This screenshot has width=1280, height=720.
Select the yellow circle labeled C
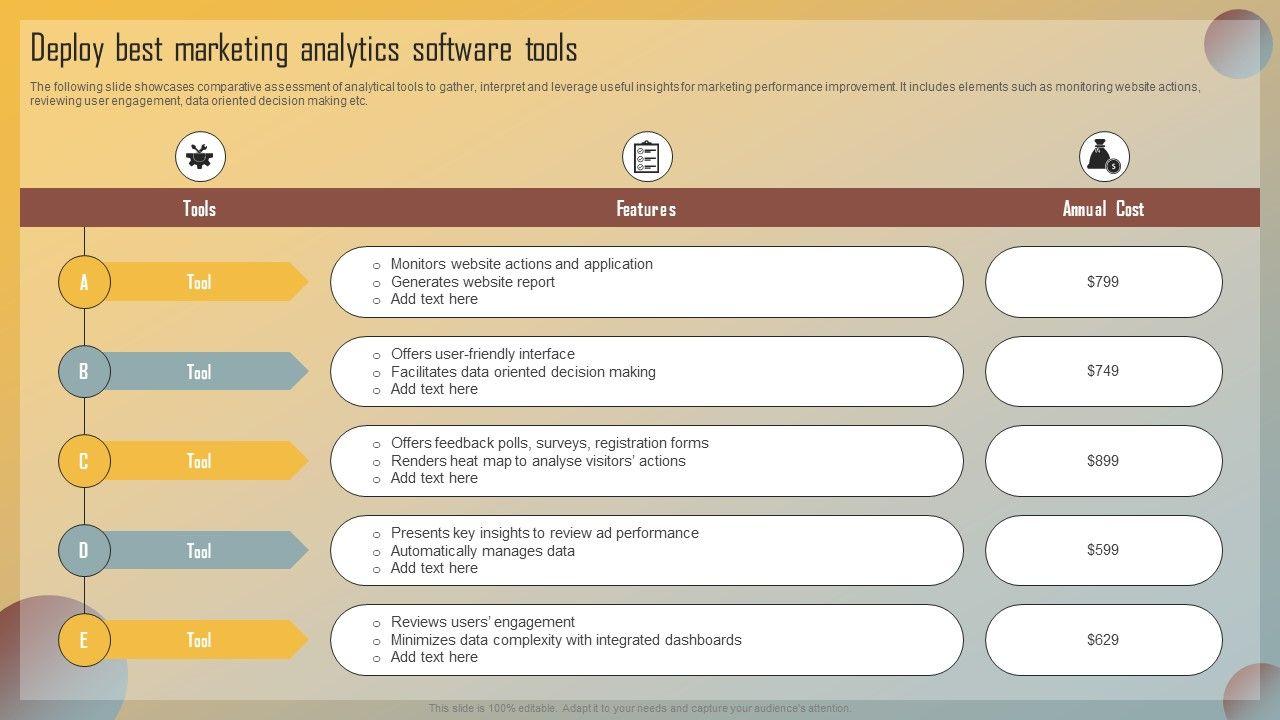click(84, 461)
